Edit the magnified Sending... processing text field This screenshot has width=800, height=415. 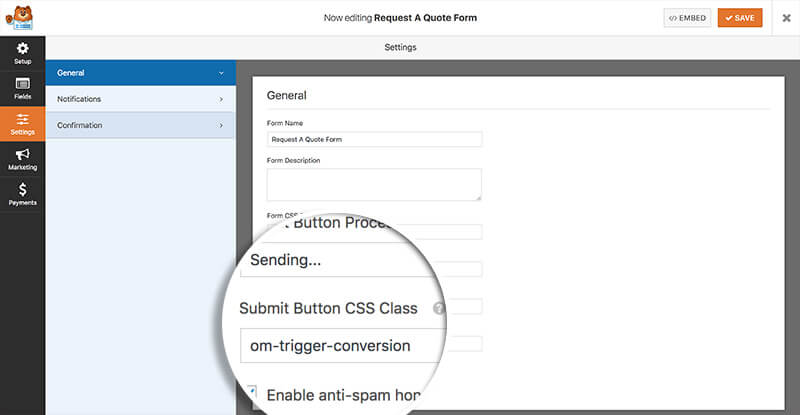click(339, 260)
